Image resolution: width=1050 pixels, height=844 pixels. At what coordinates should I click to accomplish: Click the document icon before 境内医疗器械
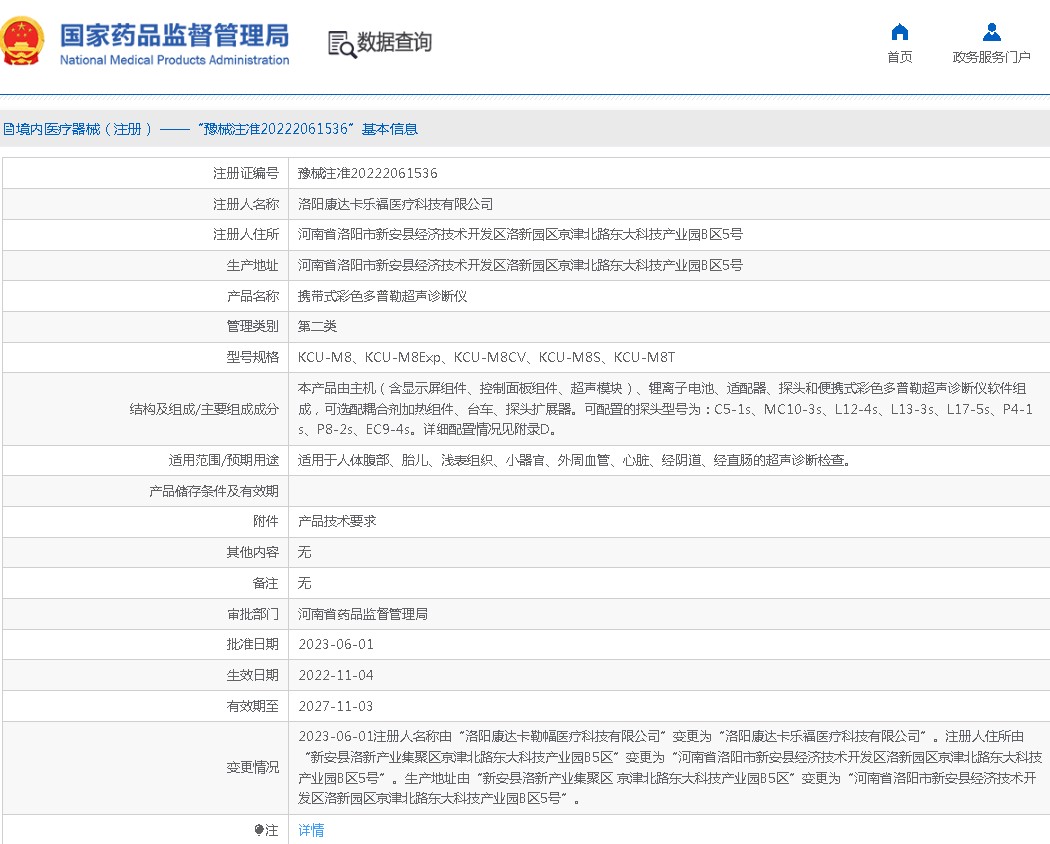point(7,129)
